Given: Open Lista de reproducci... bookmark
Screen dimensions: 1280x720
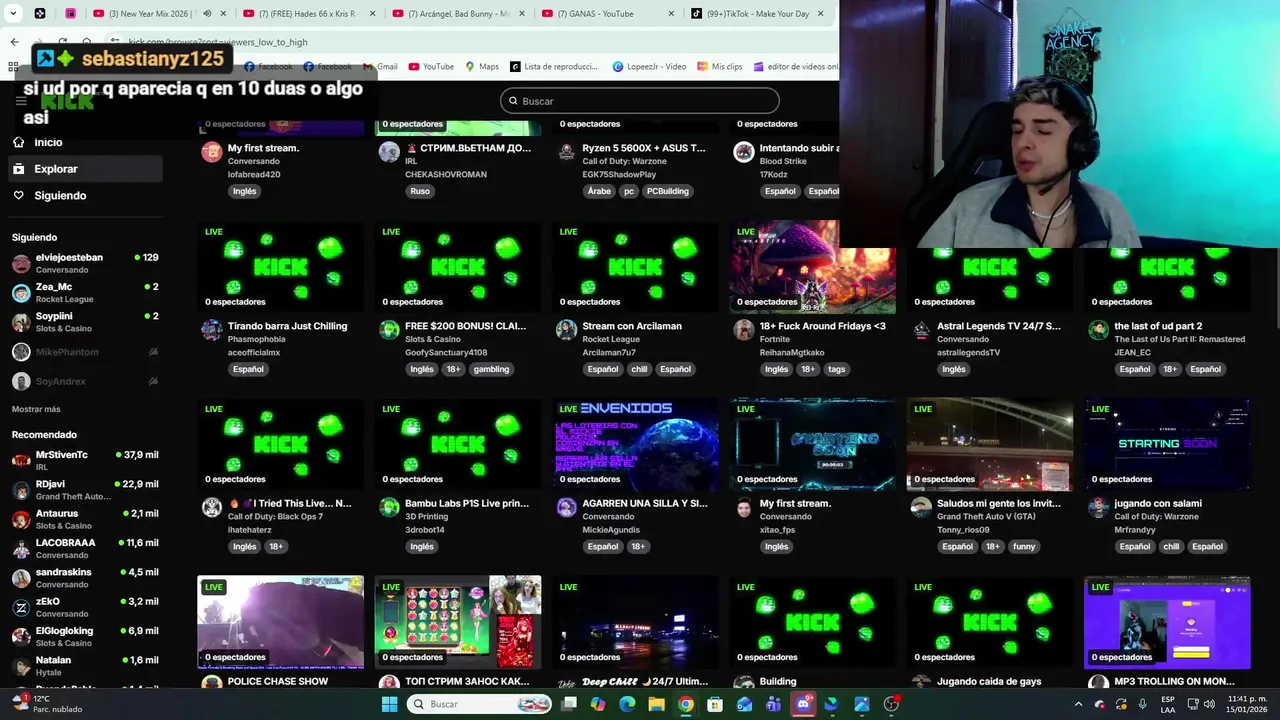Looking at the screenshot, I should pyautogui.click(x=554, y=67).
